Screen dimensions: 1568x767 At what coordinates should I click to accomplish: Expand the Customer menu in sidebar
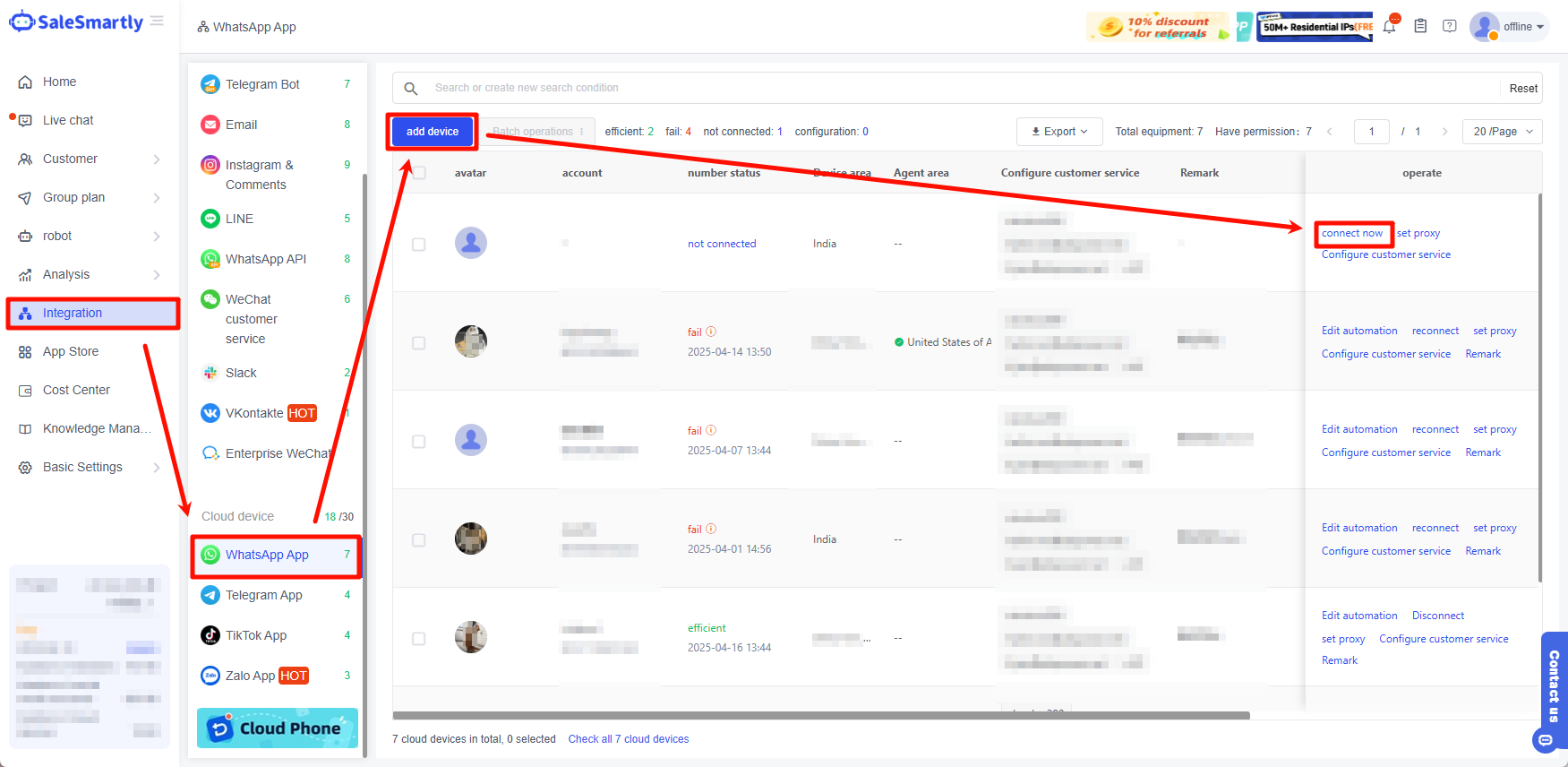[x=88, y=159]
